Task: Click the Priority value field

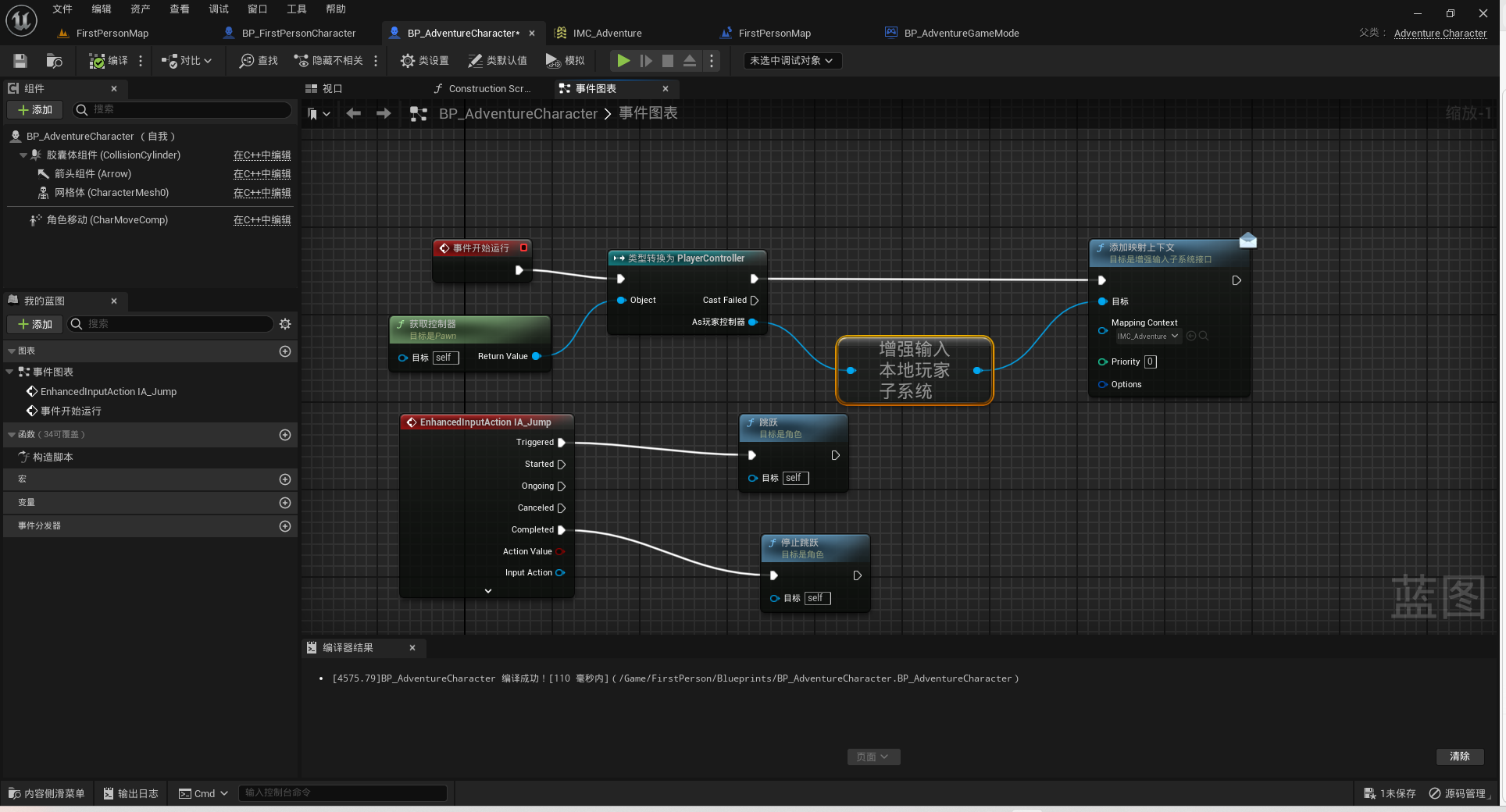Action: pyautogui.click(x=1150, y=362)
